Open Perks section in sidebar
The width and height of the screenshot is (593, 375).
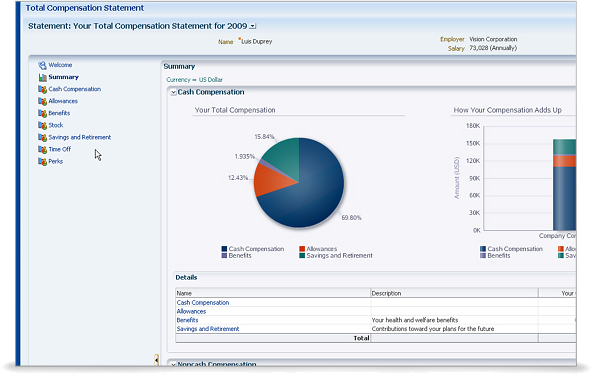coord(56,161)
